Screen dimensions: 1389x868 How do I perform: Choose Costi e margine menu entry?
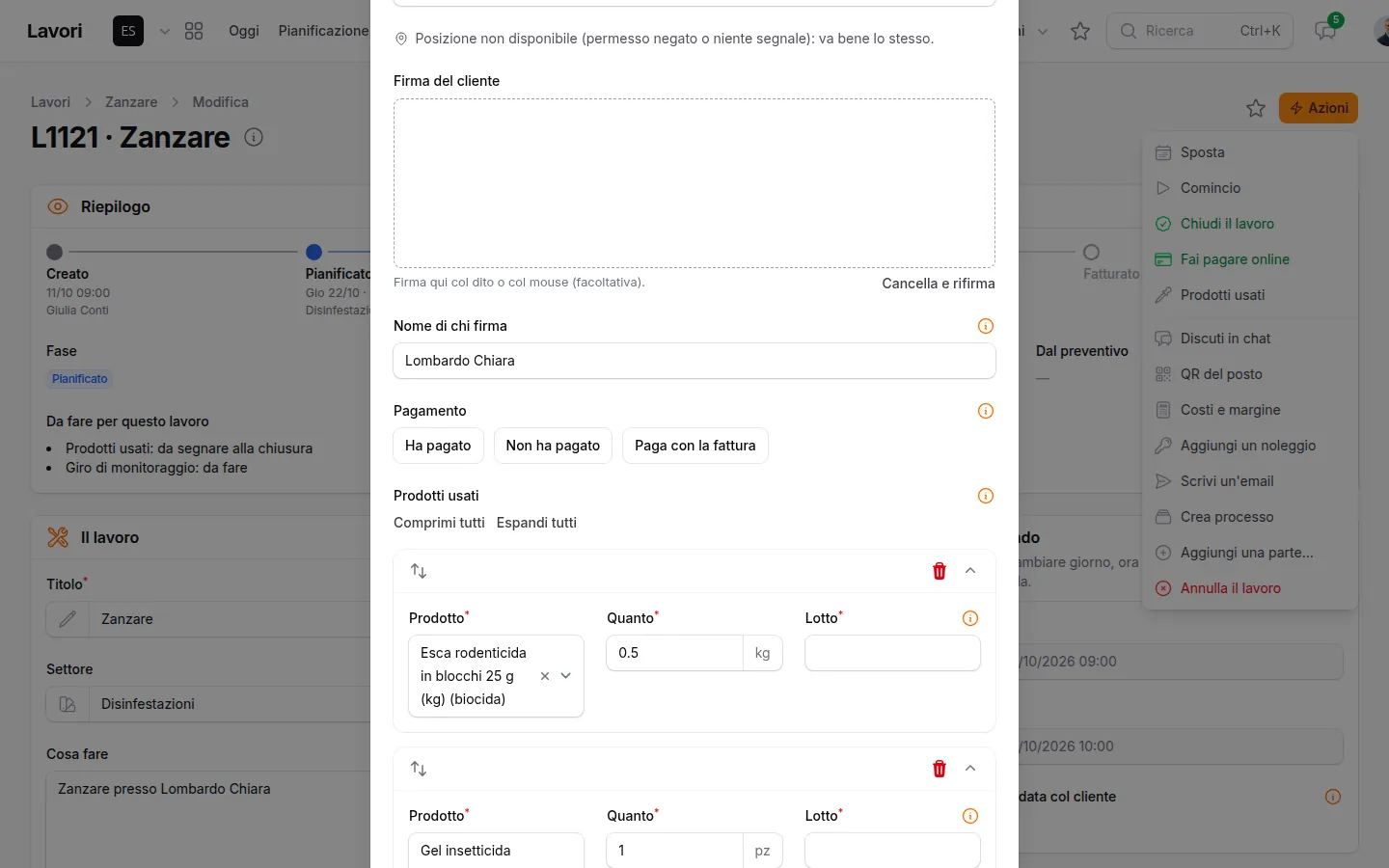[x=1250, y=410]
